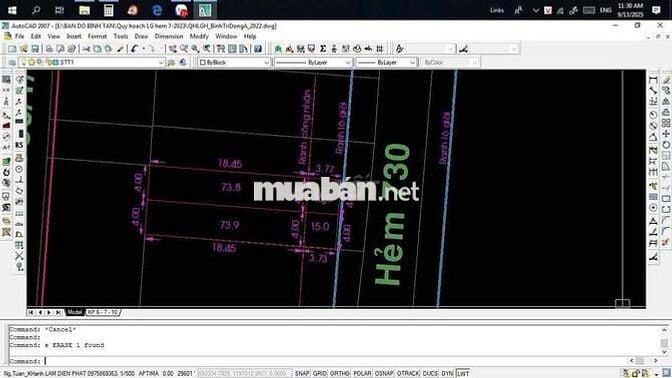Click the Zoom Realtime magnifier icon
The image size is (672, 378).
184,49
